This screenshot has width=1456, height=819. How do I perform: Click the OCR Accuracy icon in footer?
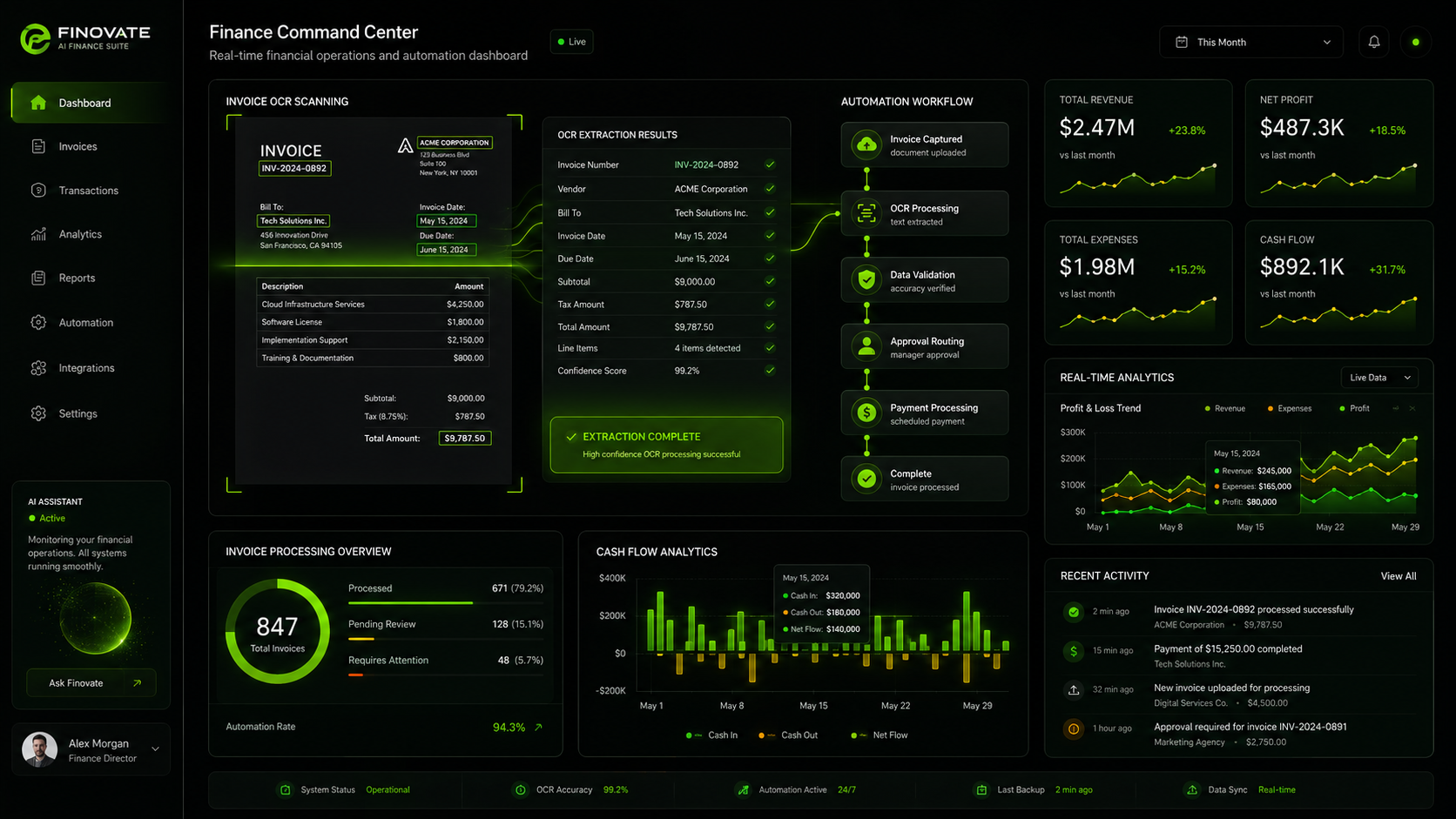click(x=520, y=789)
